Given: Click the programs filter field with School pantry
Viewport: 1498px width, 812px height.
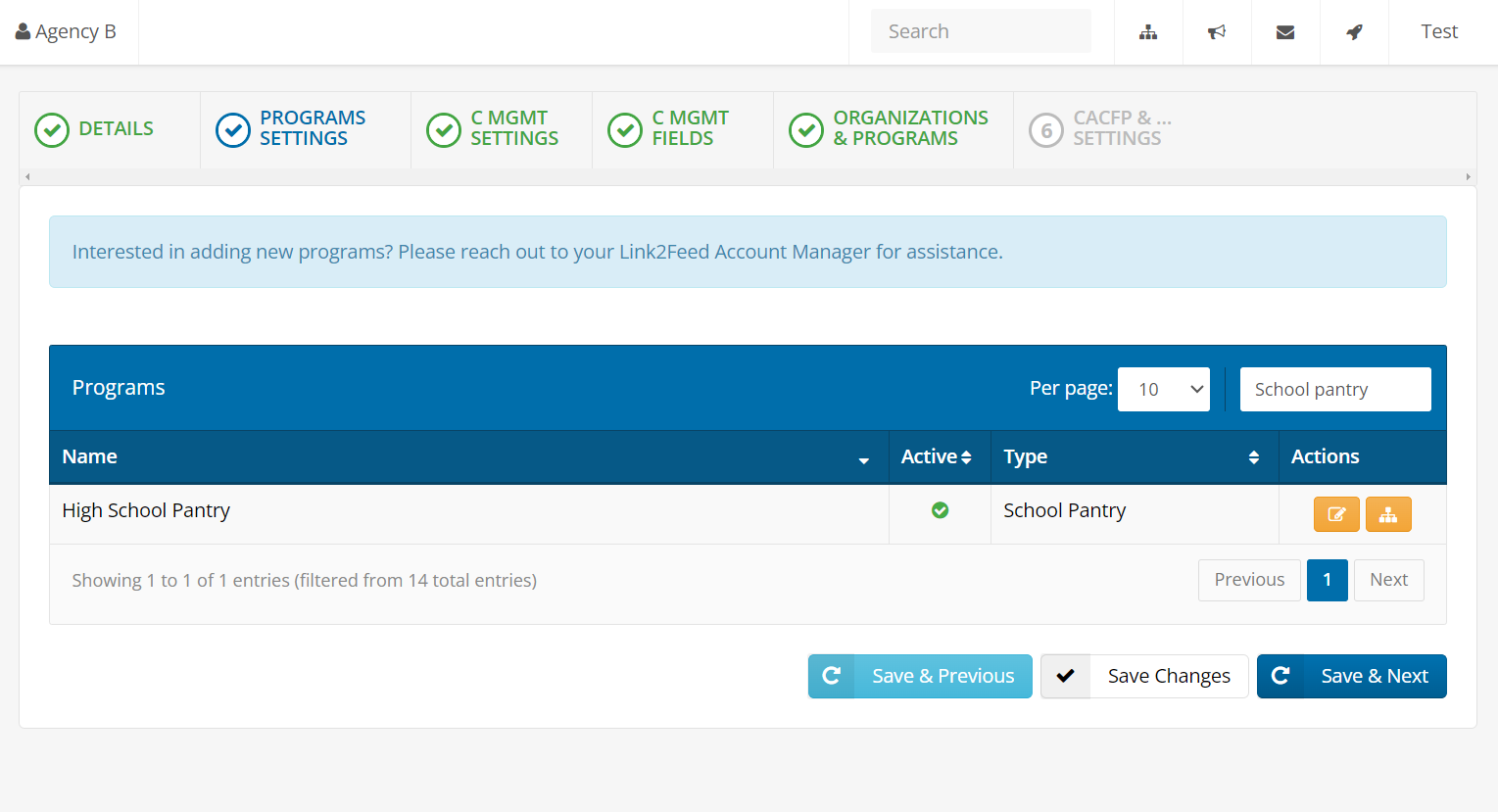Looking at the screenshot, I should point(1334,389).
